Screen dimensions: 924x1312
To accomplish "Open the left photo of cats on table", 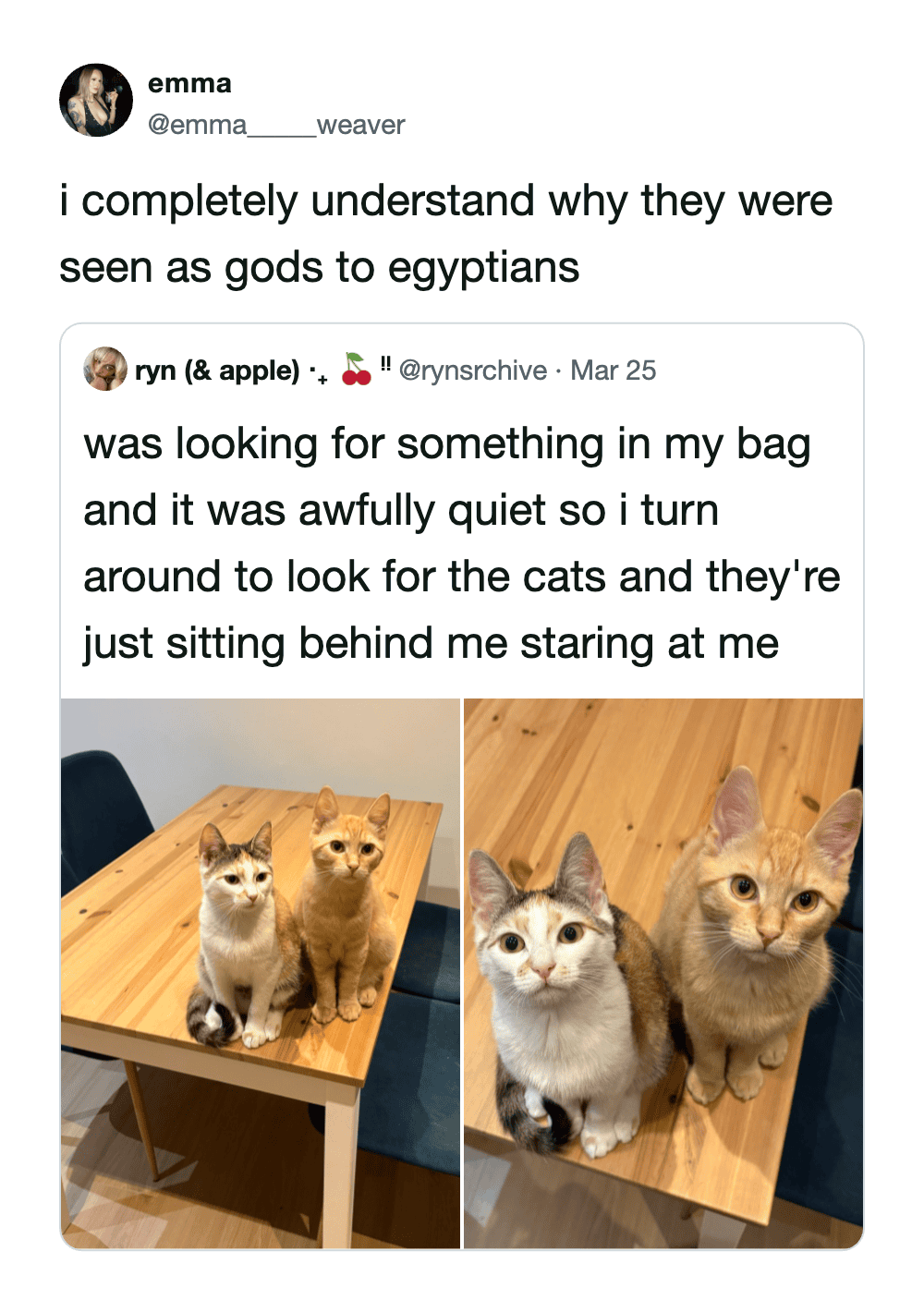I will tap(261, 973).
